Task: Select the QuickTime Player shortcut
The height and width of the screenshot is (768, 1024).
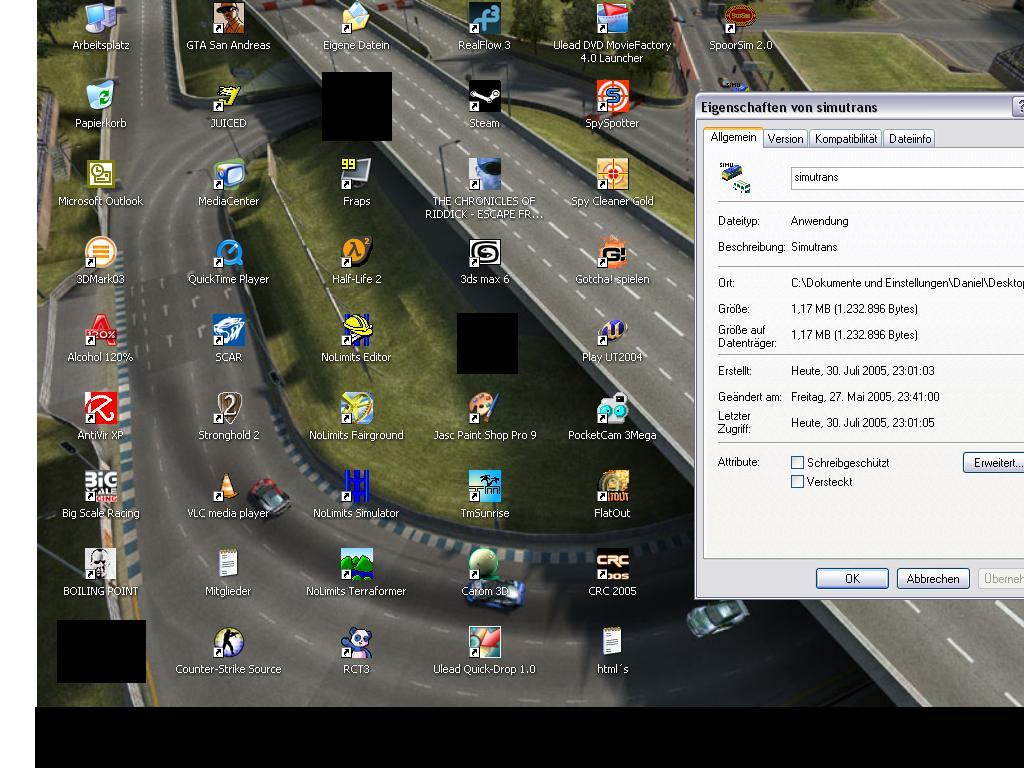Action: pos(228,253)
